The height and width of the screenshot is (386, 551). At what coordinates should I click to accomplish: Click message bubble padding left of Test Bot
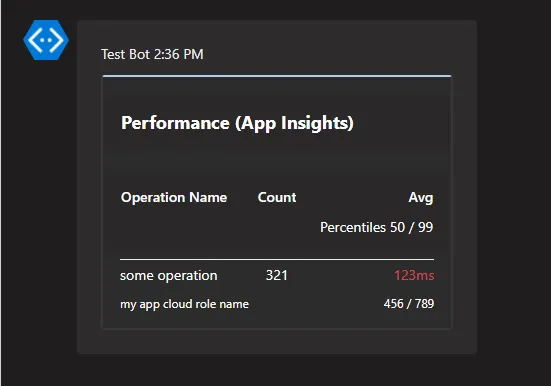(89, 54)
